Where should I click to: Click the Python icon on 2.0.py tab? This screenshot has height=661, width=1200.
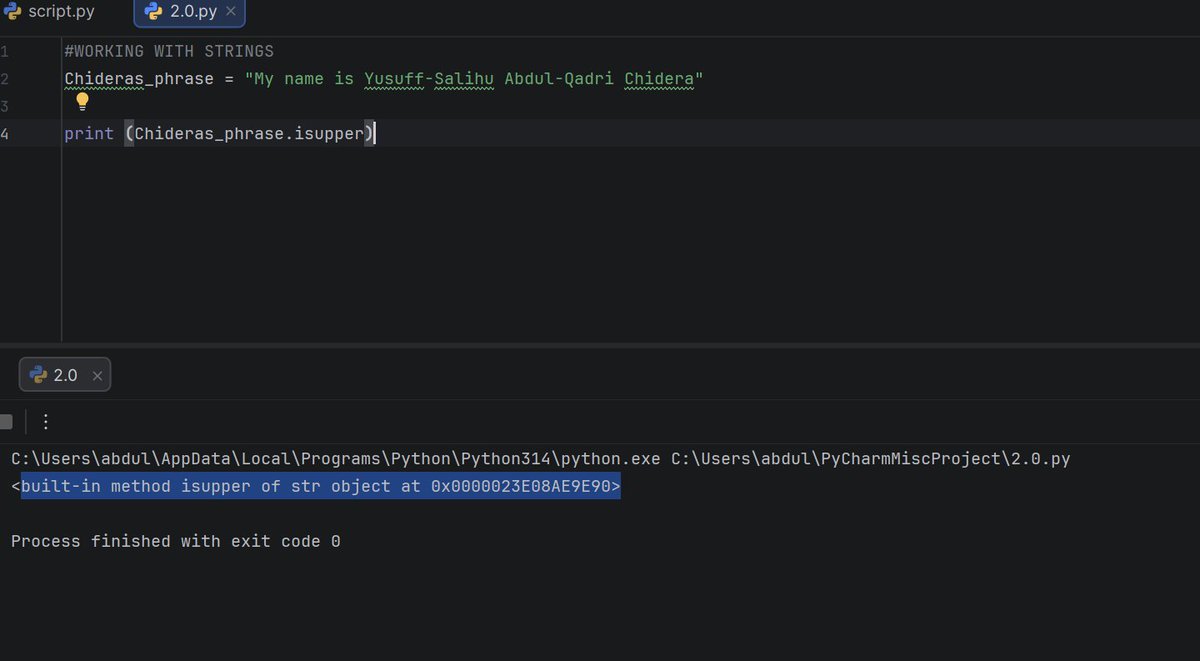click(153, 12)
